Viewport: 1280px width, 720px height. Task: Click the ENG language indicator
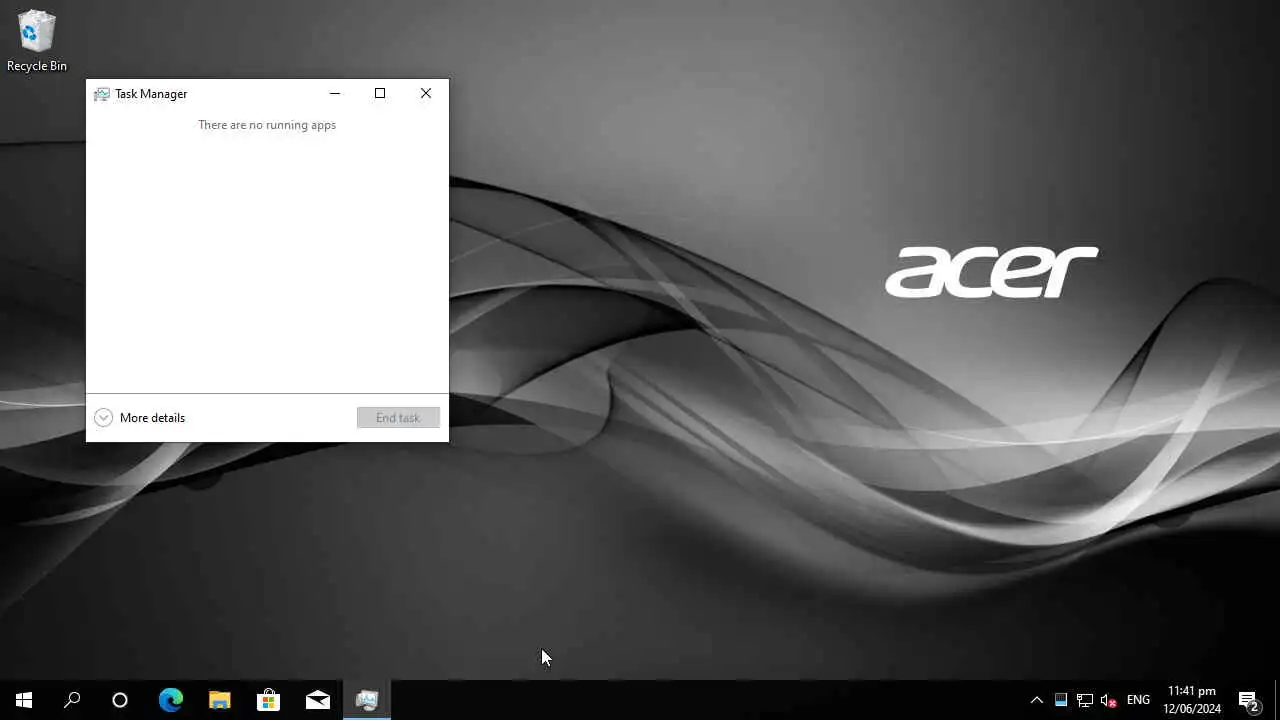coord(1138,700)
